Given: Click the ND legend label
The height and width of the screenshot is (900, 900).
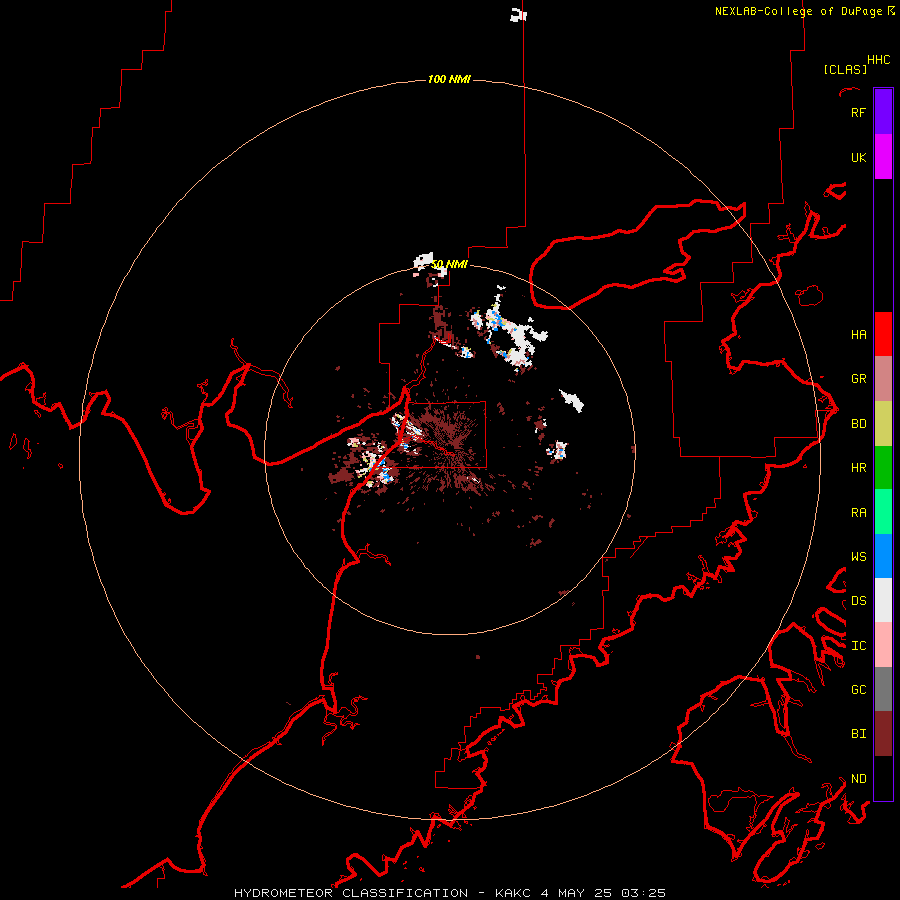Looking at the screenshot, I should [858, 779].
